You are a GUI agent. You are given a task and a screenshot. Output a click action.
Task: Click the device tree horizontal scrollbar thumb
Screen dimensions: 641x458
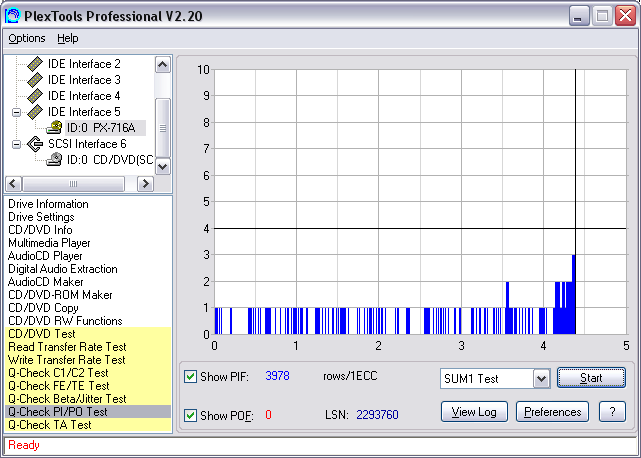pos(74,184)
